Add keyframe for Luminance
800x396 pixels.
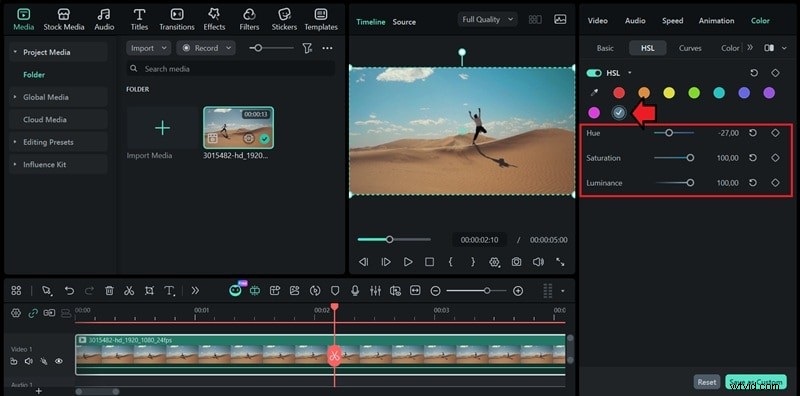click(x=775, y=183)
